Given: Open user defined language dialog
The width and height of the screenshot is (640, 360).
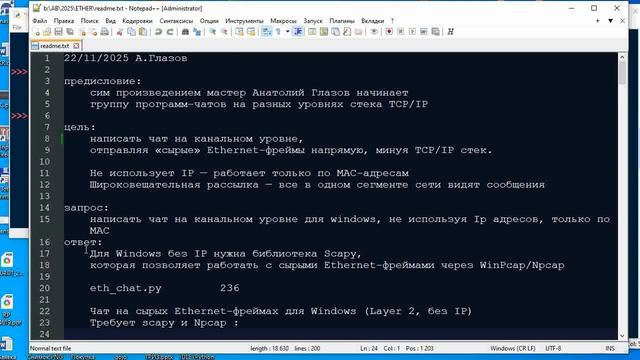Looking at the screenshot, I should 312,32.
